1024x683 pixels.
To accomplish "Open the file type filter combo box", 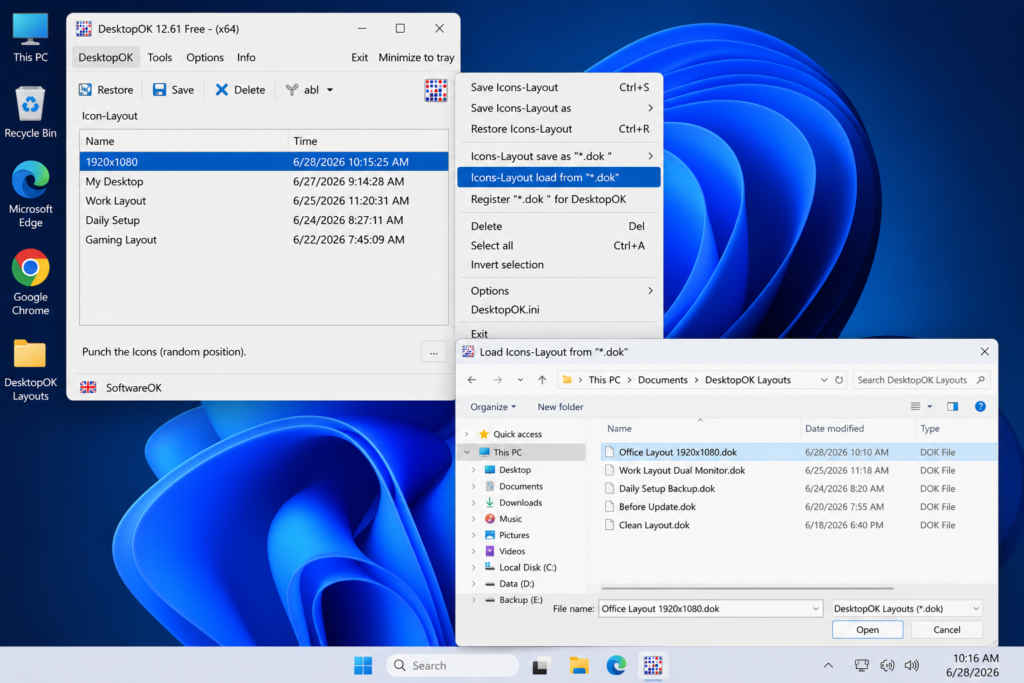I will coord(907,609).
